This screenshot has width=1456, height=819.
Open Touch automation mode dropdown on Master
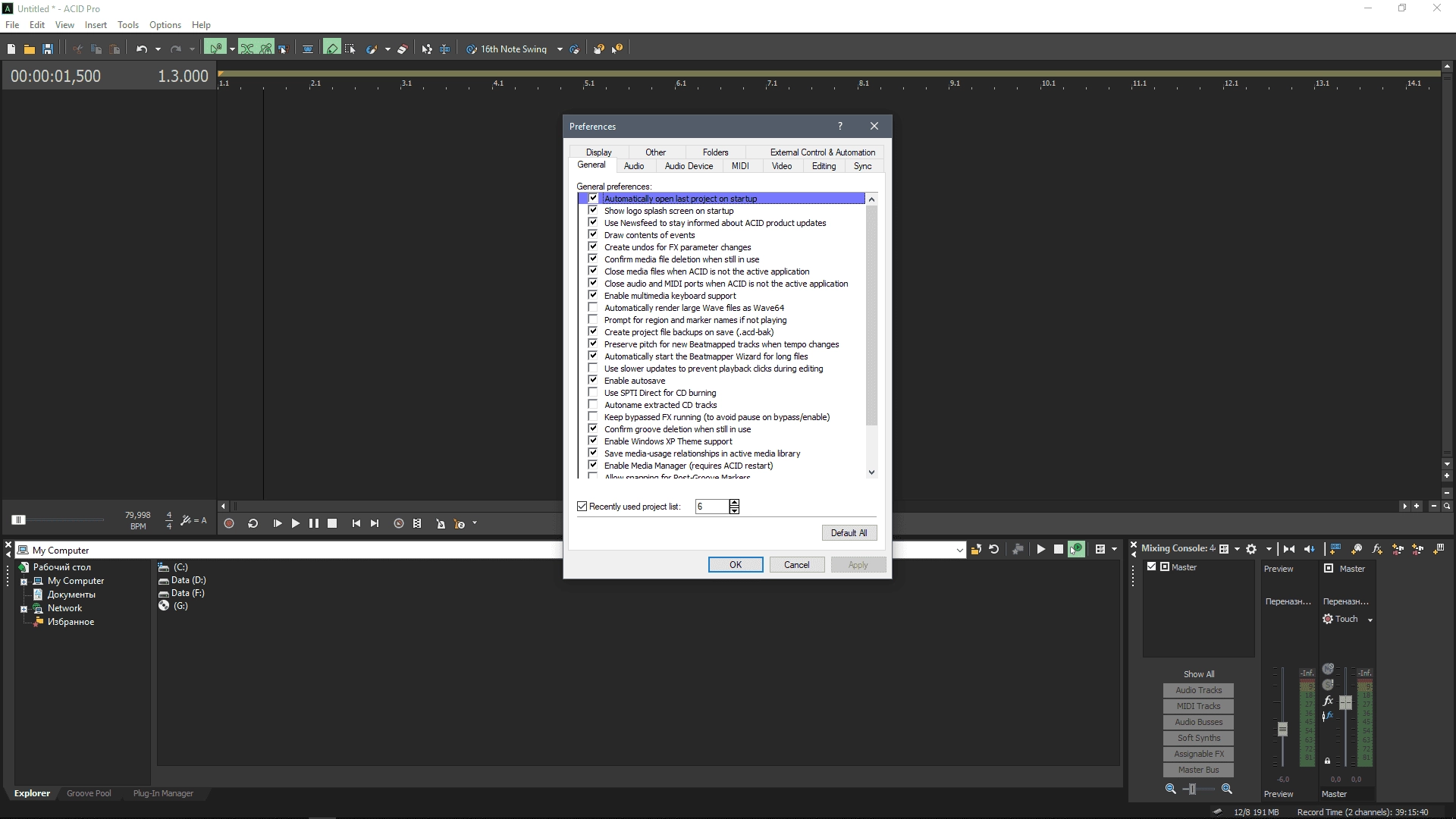click(1370, 620)
